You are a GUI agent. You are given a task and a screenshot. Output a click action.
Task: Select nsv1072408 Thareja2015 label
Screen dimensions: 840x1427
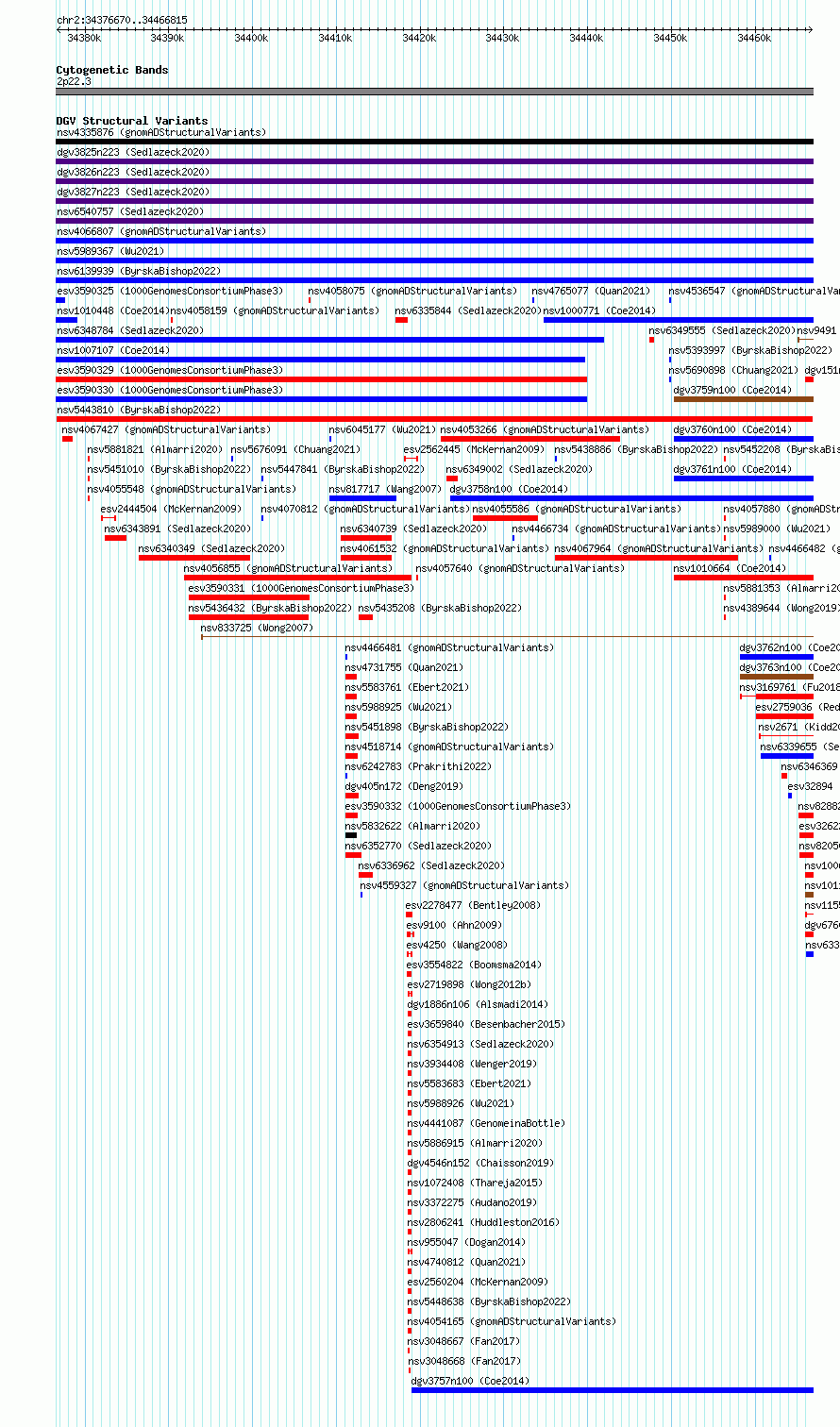click(x=476, y=1183)
